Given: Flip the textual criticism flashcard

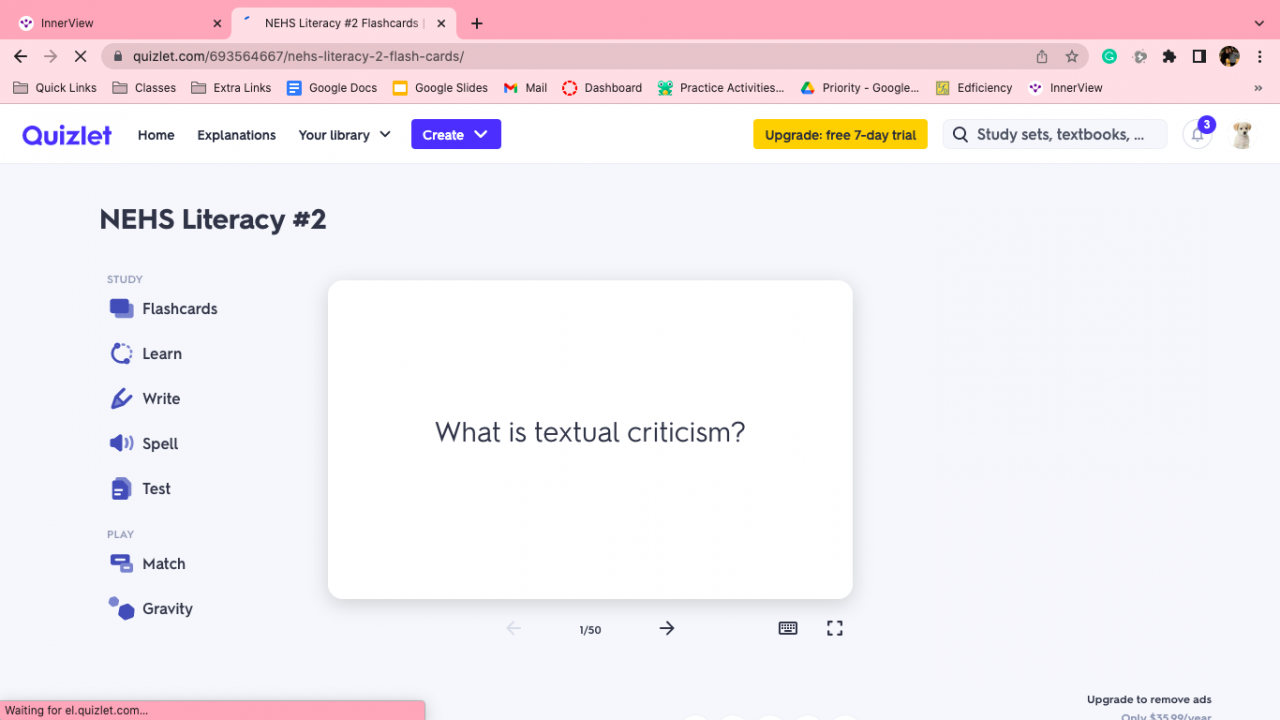Looking at the screenshot, I should point(590,439).
